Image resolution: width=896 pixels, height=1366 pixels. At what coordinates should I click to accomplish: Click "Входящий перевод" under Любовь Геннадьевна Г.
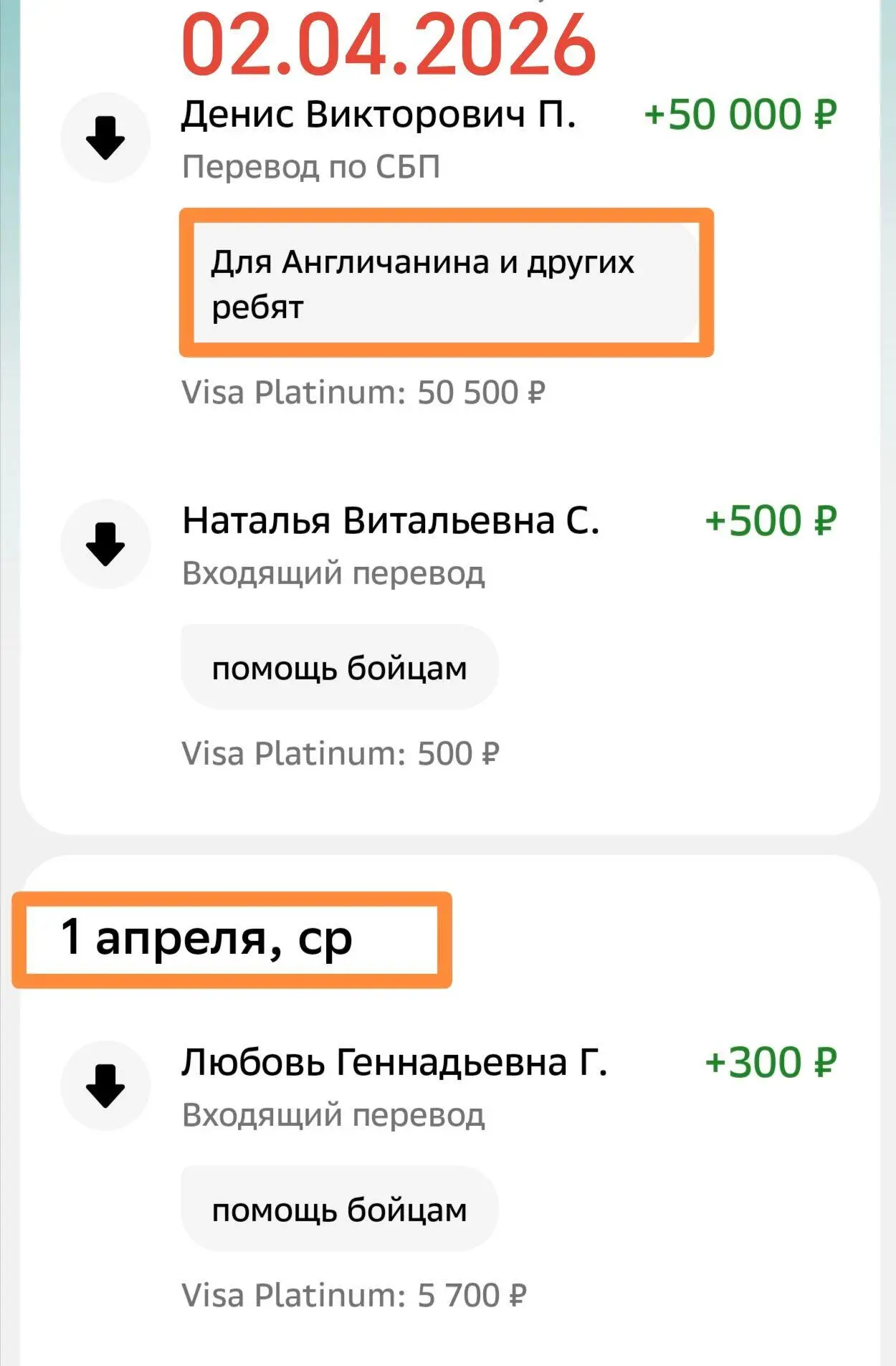333,1115
